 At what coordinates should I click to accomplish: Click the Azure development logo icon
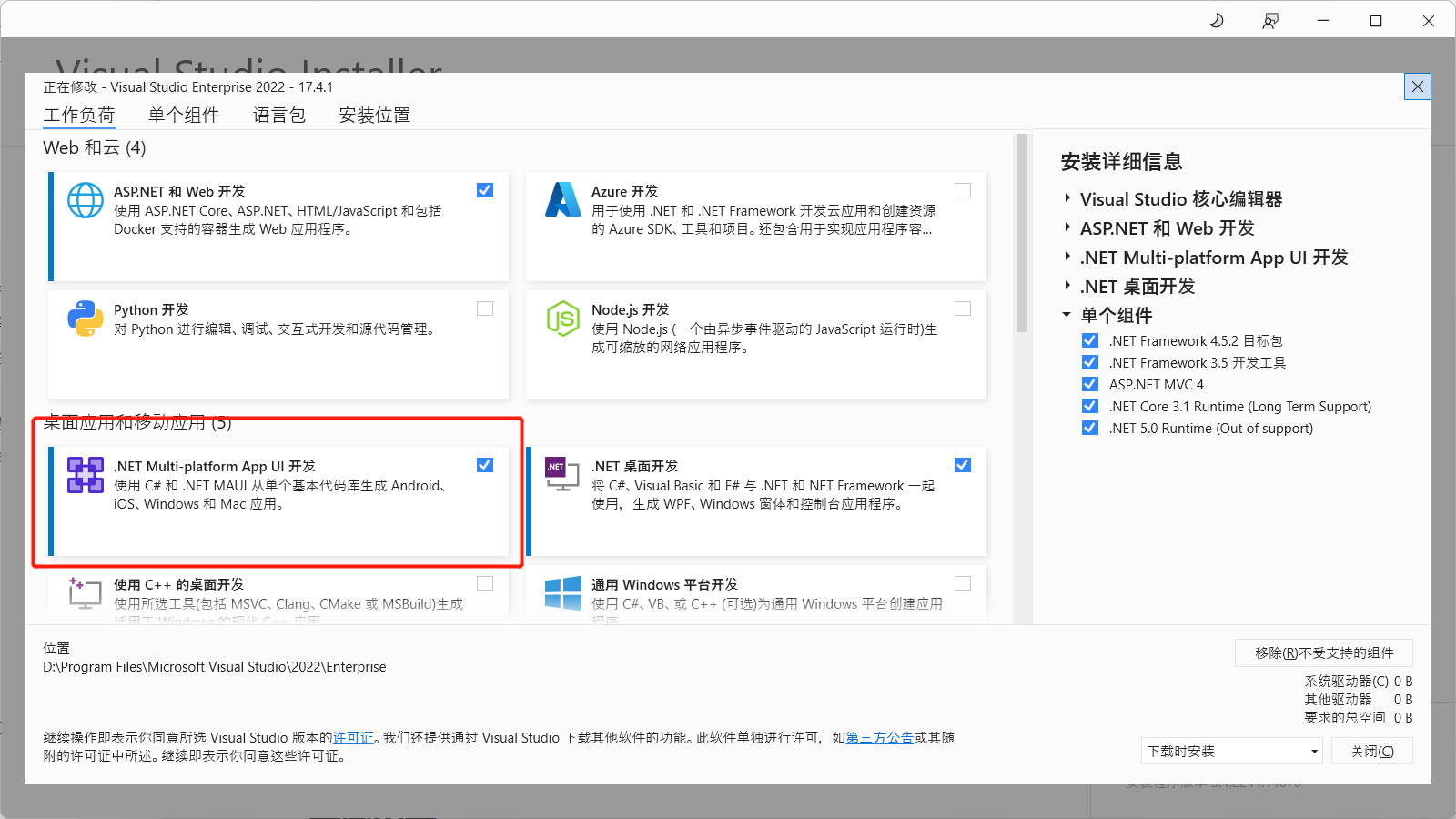click(563, 200)
